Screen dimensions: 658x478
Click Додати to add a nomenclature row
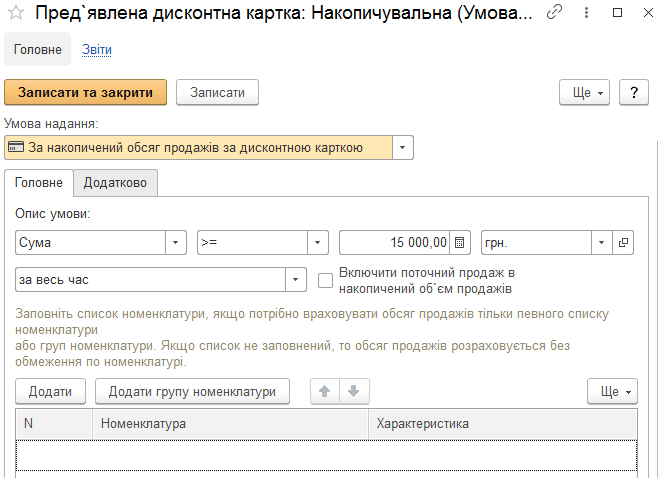pos(50,392)
